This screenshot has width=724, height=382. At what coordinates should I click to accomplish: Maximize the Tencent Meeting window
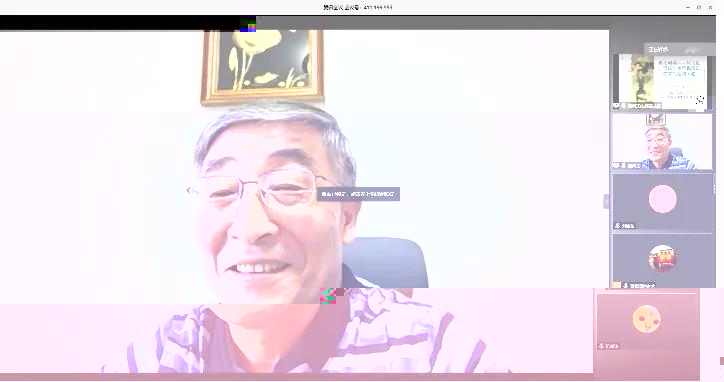[699, 7]
